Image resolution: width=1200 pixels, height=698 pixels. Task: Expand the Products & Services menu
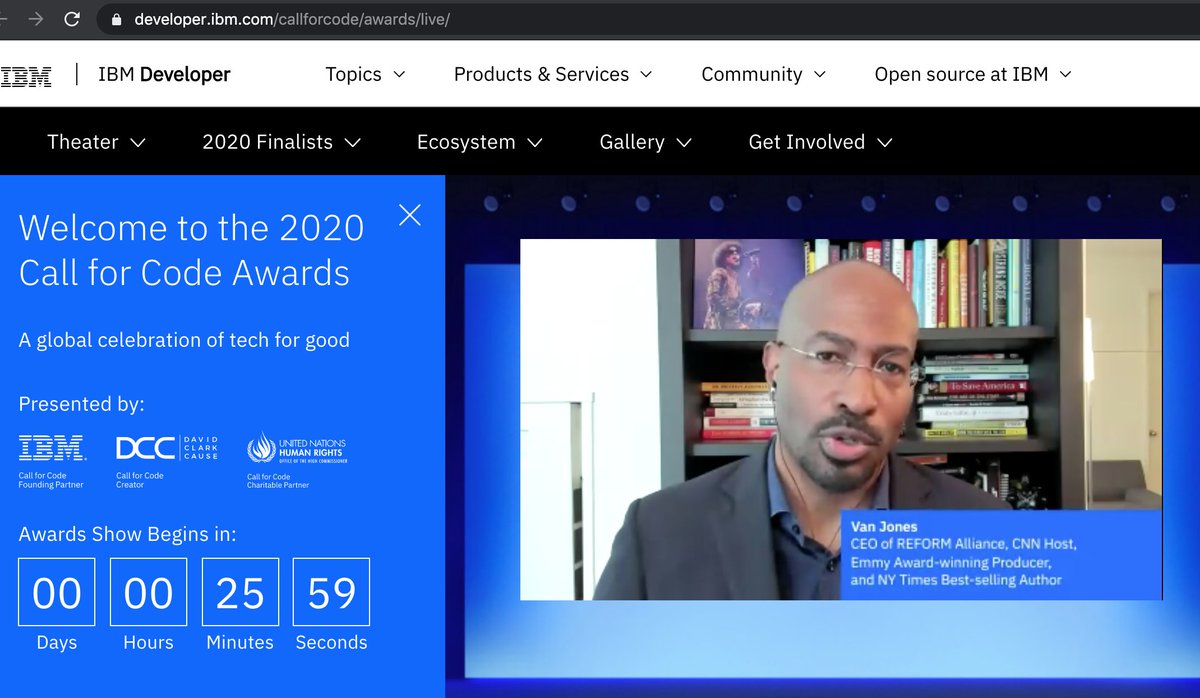553,74
